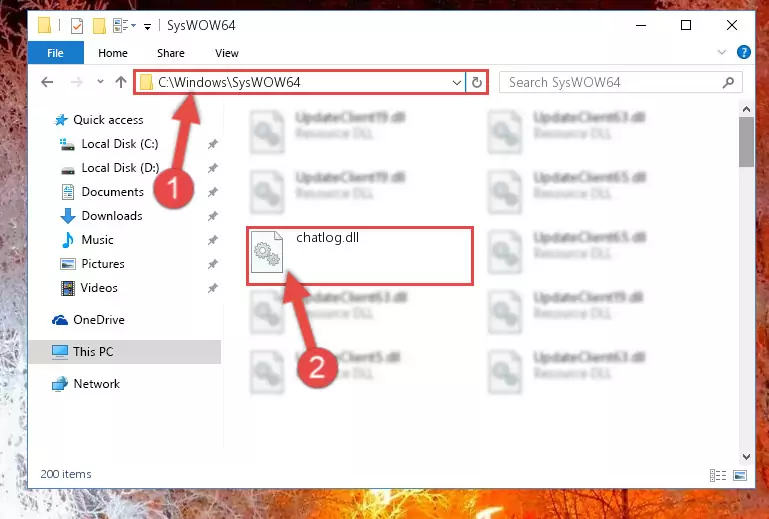Screen dimensions: 769x519
Task: Click the chatlog.dll file name
Action: coord(328,237)
